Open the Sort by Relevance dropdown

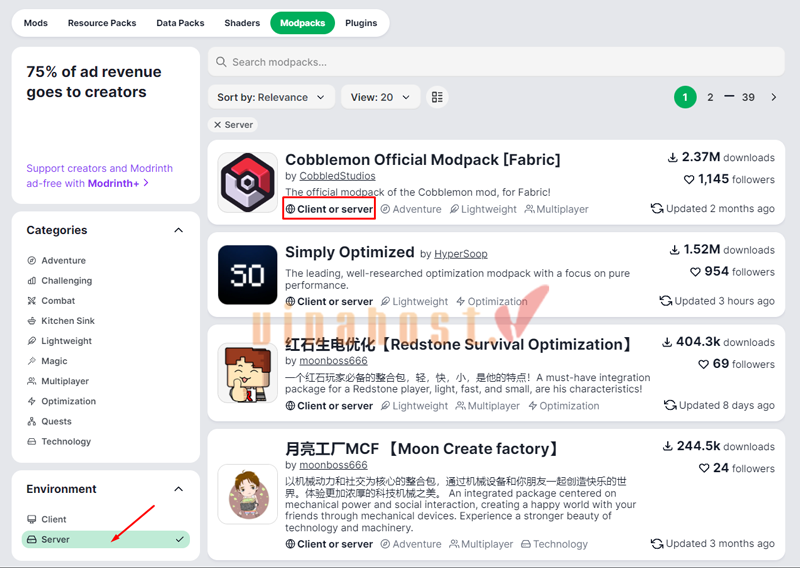tap(271, 97)
